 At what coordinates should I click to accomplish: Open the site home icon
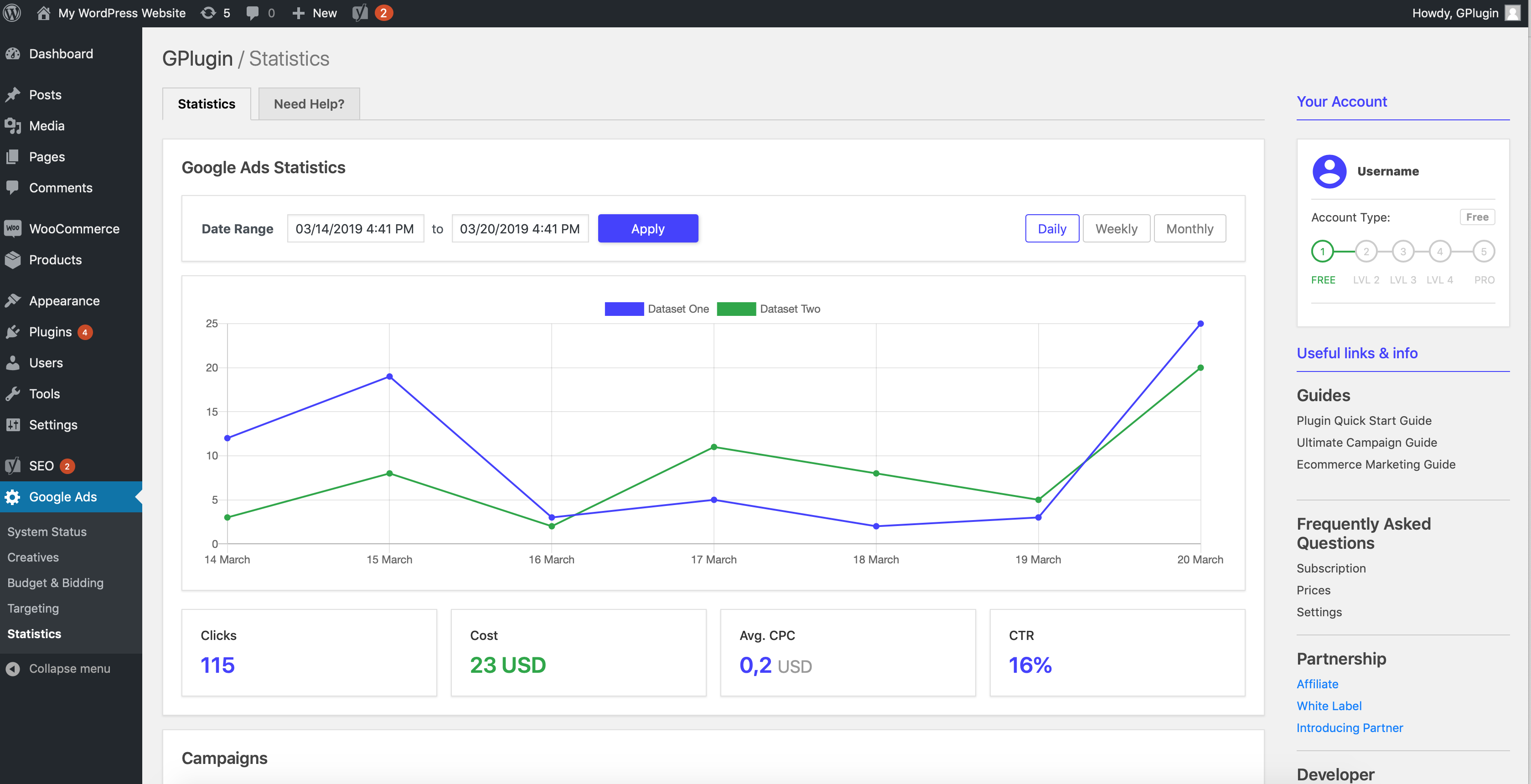coord(43,13)
